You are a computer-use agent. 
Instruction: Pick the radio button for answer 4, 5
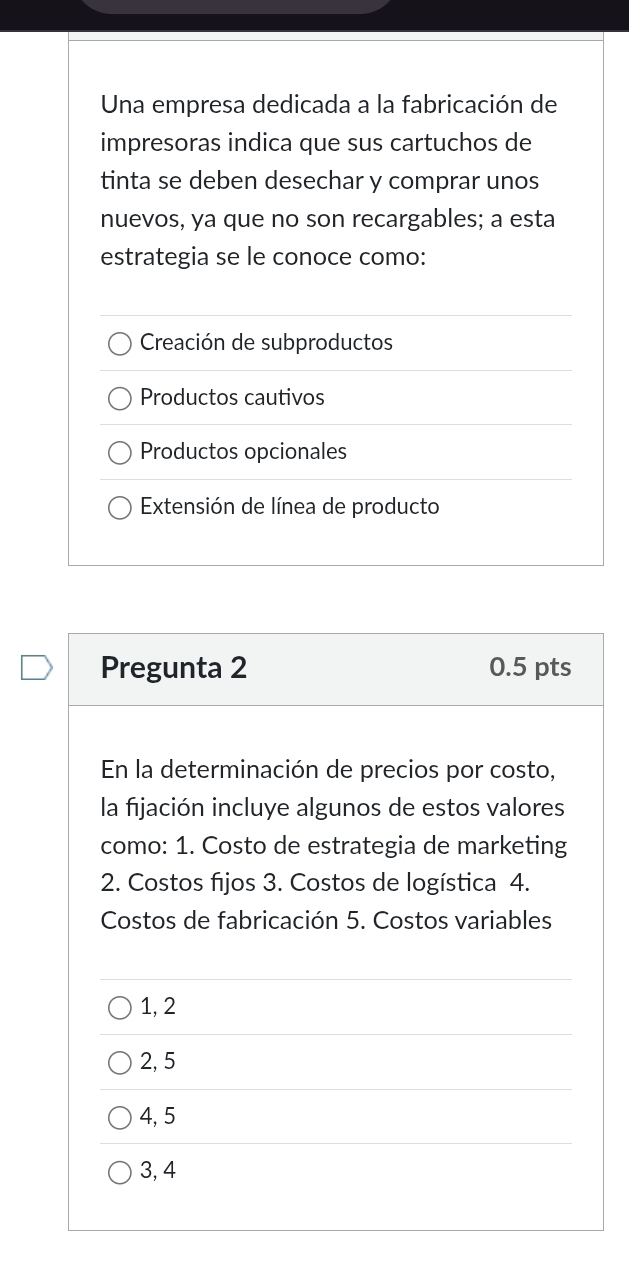pos(120,1117)
